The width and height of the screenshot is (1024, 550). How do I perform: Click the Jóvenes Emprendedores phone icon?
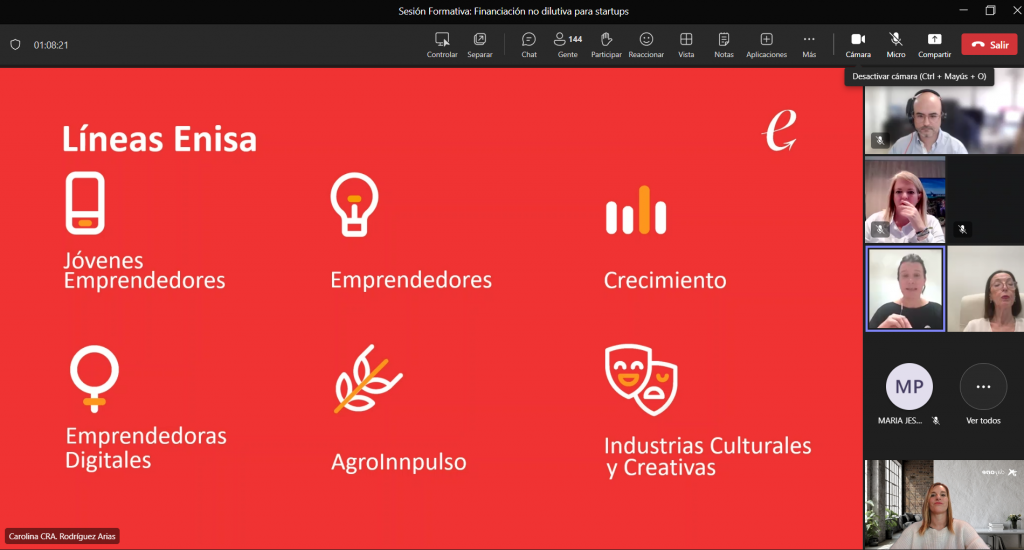pyautogui.click(x=85, y=203)
